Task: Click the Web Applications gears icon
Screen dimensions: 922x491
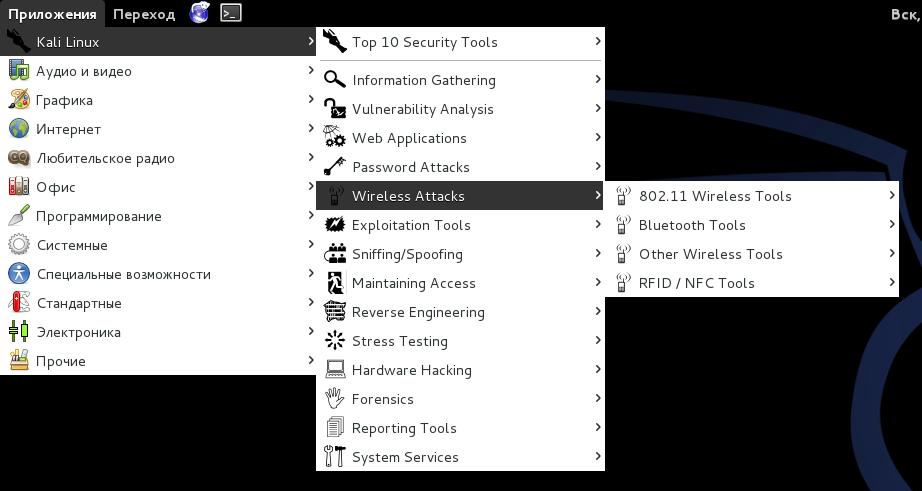Action: 335,138
